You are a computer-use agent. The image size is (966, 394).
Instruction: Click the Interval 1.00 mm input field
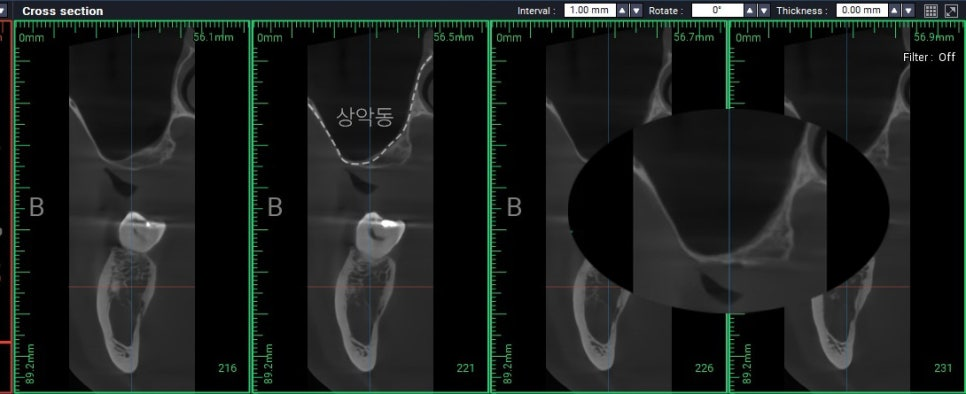click(590, 10)
